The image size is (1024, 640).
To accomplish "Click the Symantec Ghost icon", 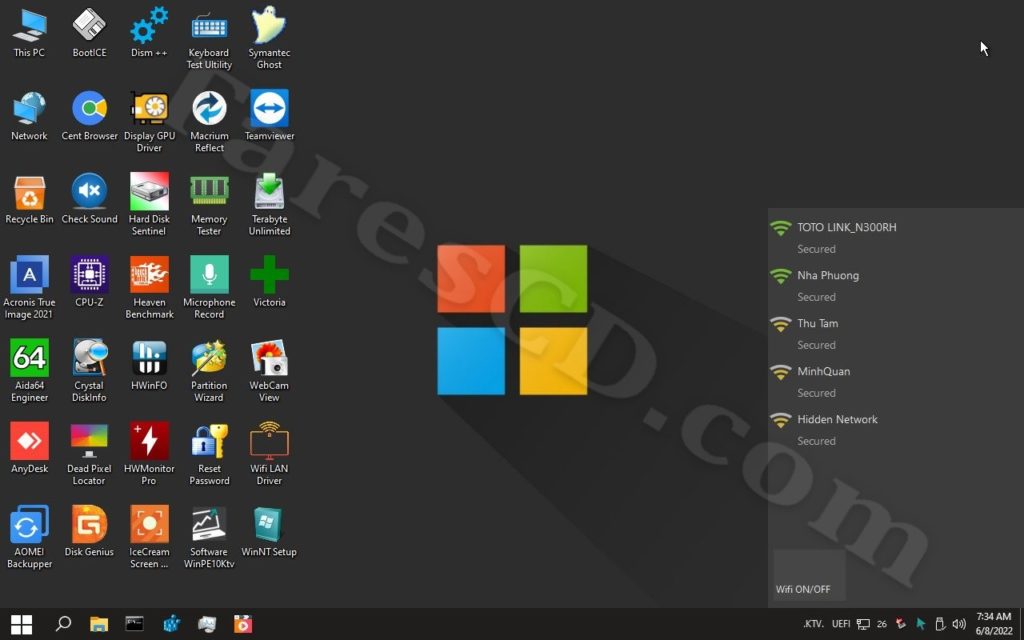I will 269,39.
